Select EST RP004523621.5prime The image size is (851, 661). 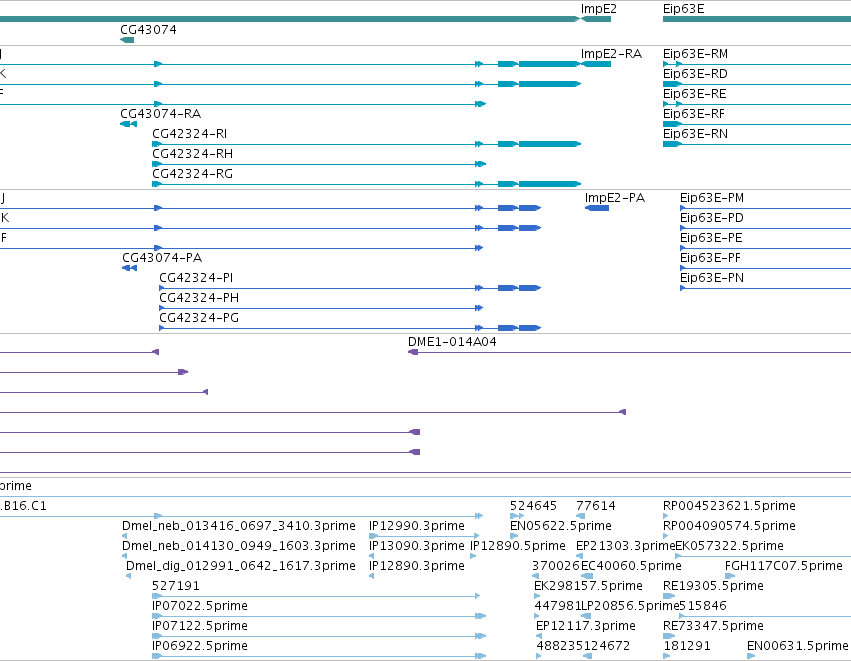click(729, 506)
